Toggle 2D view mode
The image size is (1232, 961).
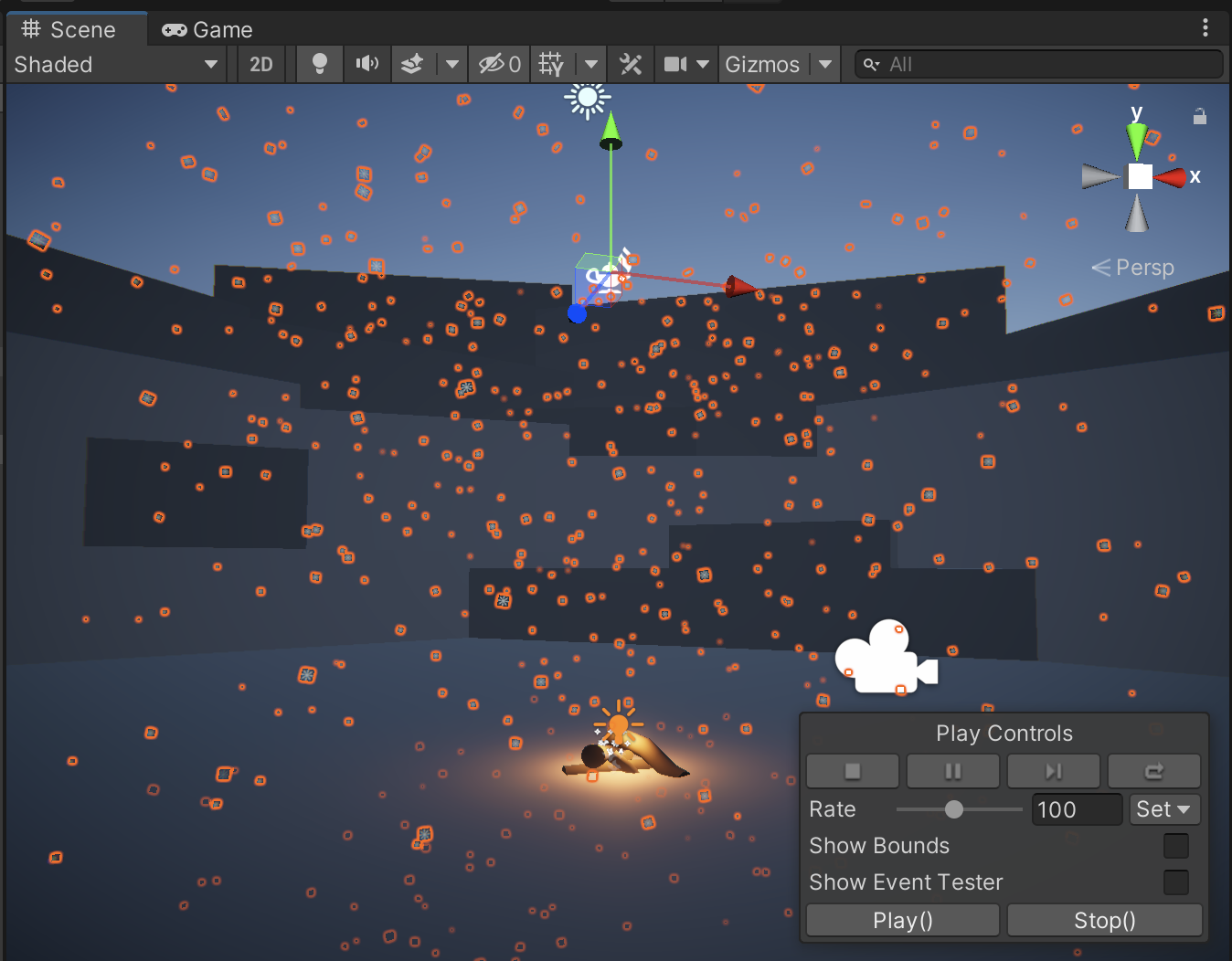point(261,64)
